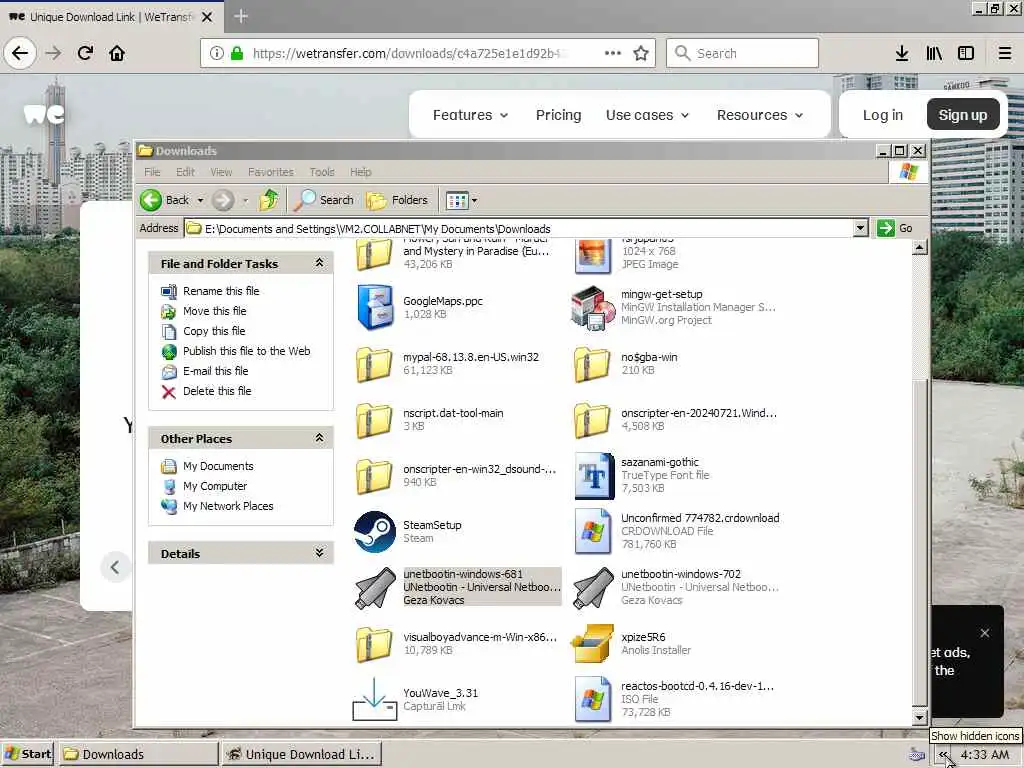Select unetbootin-windows-702 icon
This screenshot has height=768, width=1024.
[x=593, y=588]
